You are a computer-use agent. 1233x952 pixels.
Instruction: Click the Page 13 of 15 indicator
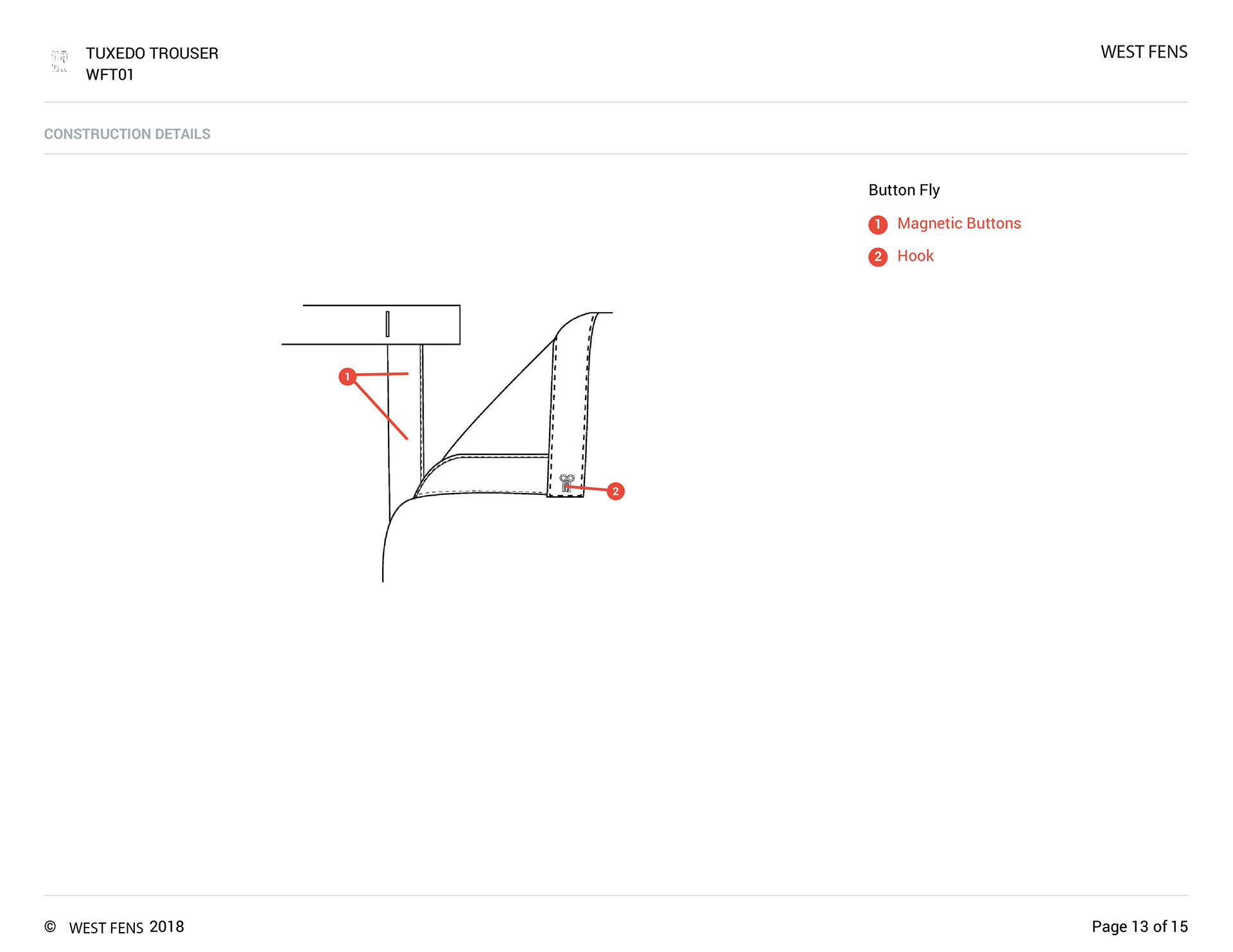point(1139,927)
